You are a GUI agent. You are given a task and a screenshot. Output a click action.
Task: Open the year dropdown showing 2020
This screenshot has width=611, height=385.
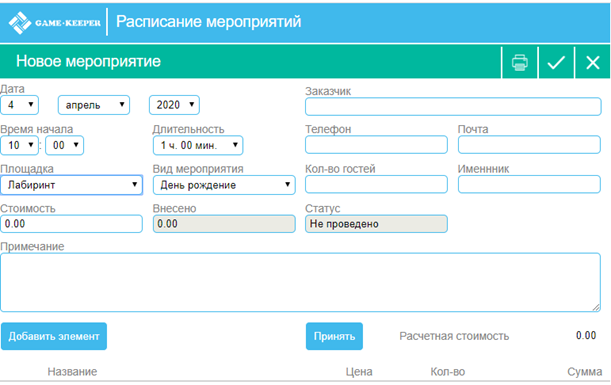pyautogui.click(x=174, y=105)
